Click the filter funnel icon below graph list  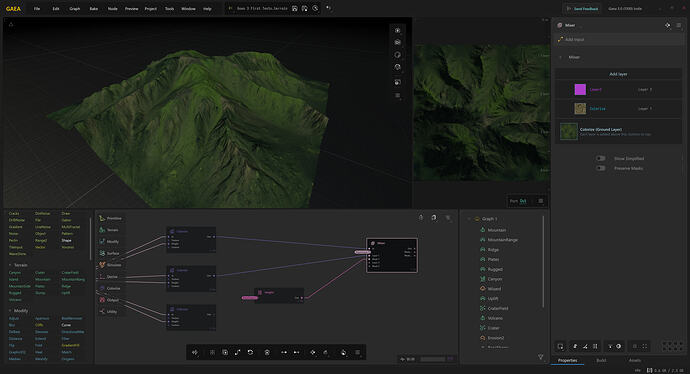pos(540,357)
